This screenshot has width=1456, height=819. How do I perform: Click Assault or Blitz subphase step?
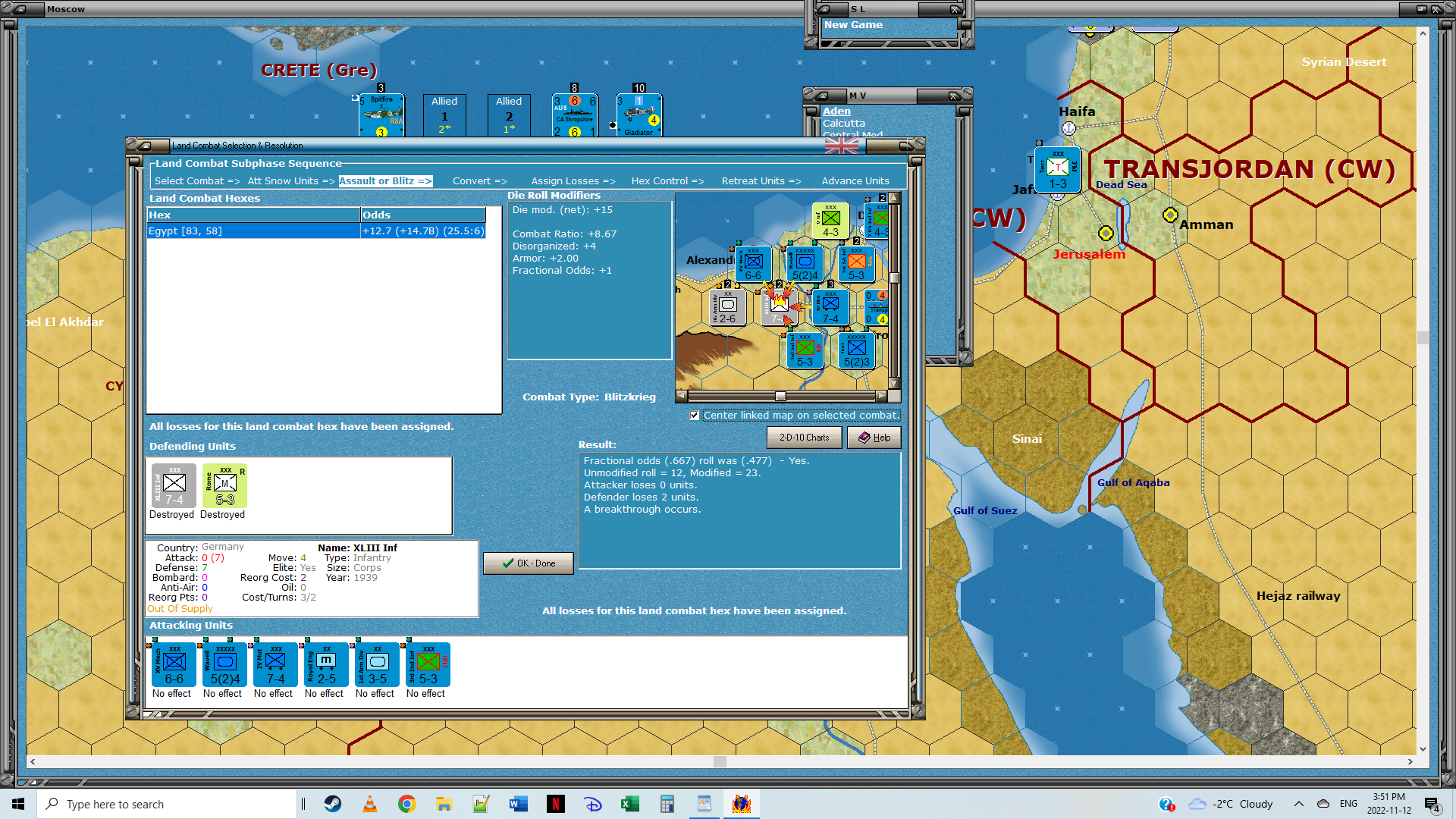point(385,181)
